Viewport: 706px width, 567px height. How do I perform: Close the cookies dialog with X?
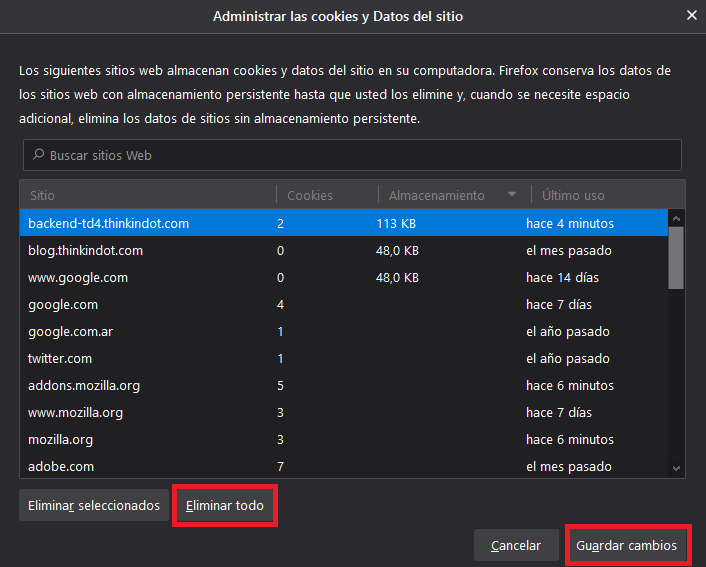(691, 15)
